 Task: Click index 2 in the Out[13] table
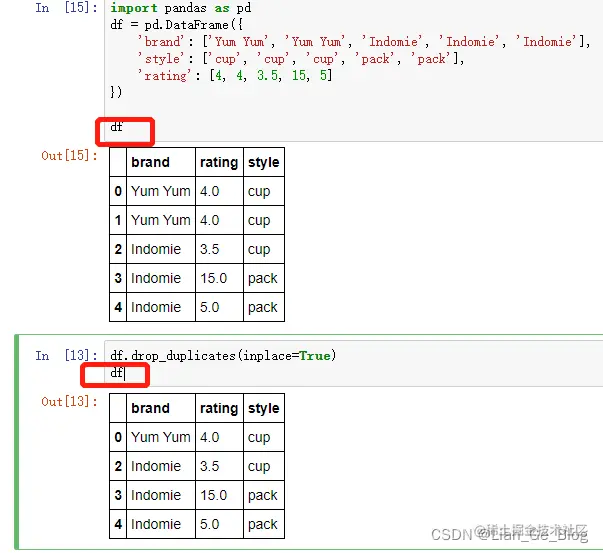tap(118, 466)
